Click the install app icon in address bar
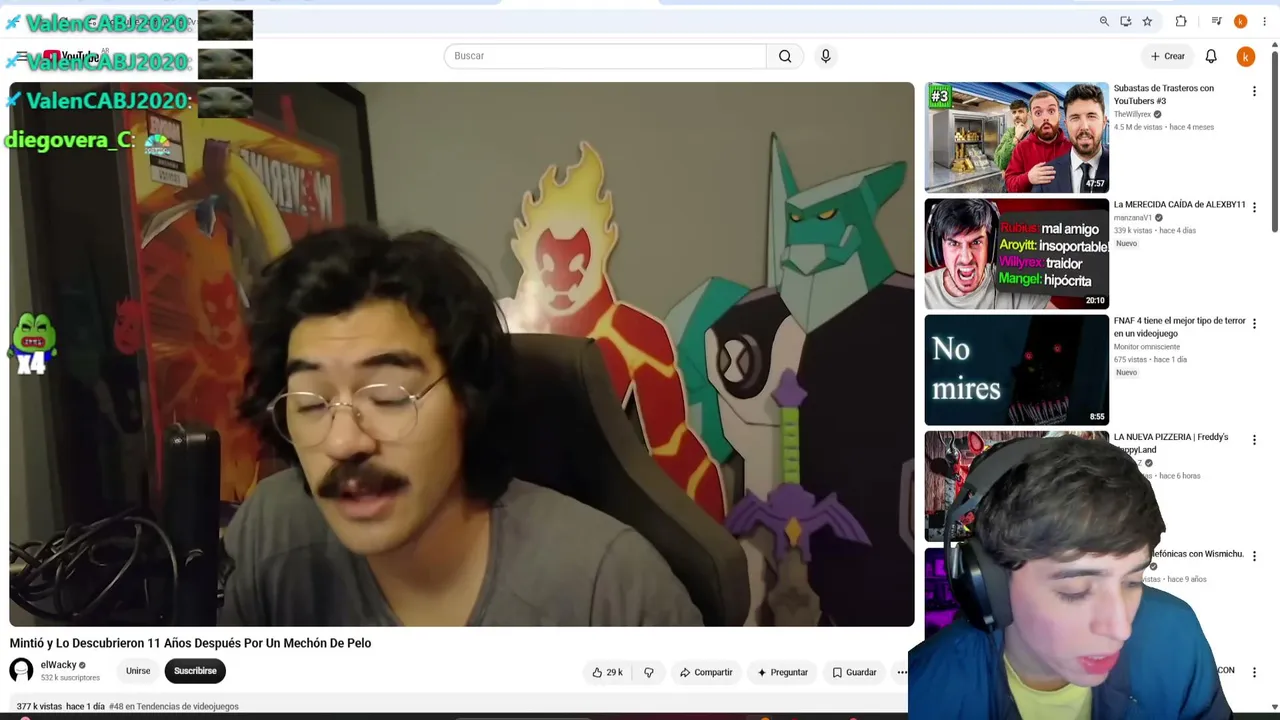1280x720 pixels. point(1126,21)
